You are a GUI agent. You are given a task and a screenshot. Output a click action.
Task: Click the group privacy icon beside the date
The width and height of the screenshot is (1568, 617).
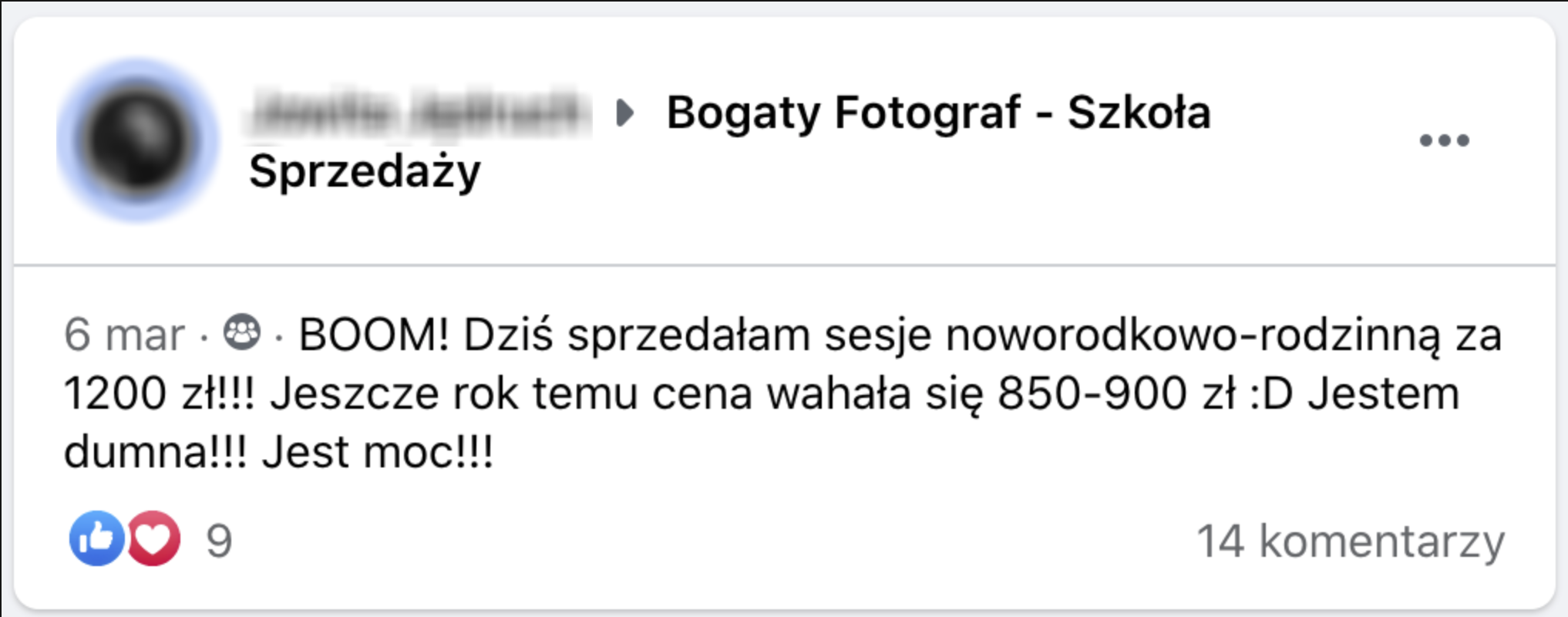click(x=242, y=333)
